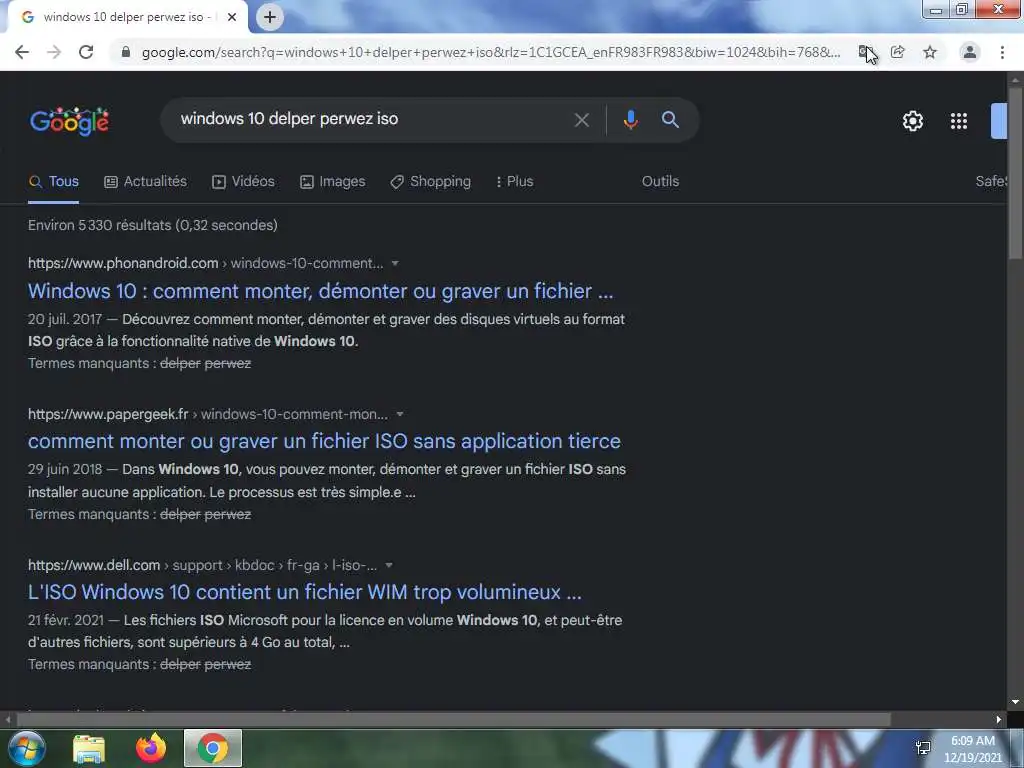Image resolution: width=1024 pixels, height=768 pixels.
Task: Click '21 févr. 2021' snippet text
Action: pos(66,620)
